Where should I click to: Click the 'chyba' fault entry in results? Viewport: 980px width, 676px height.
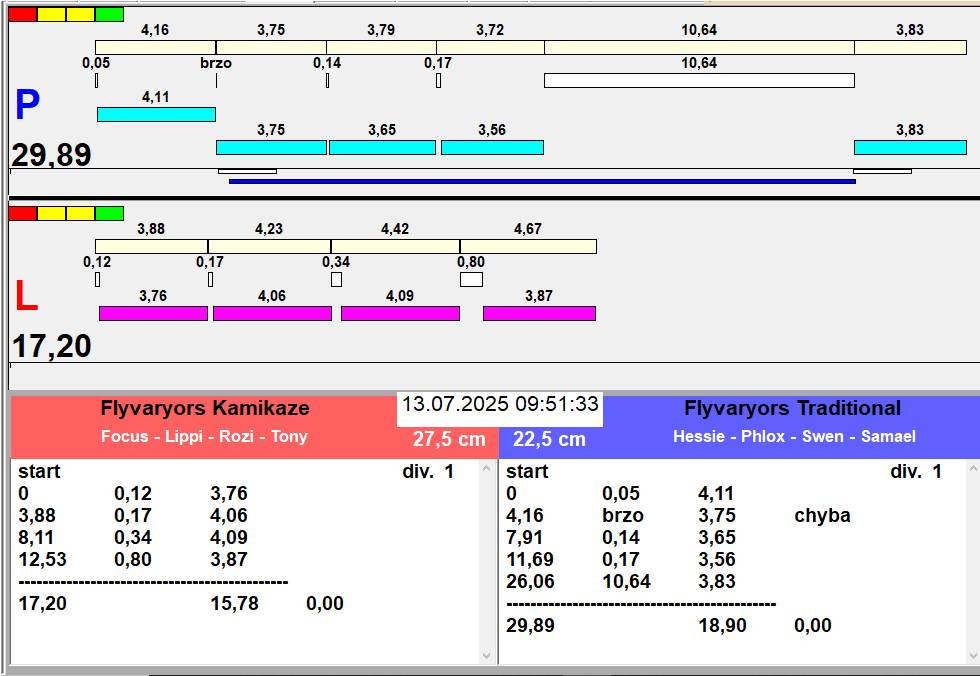(822, 516)
